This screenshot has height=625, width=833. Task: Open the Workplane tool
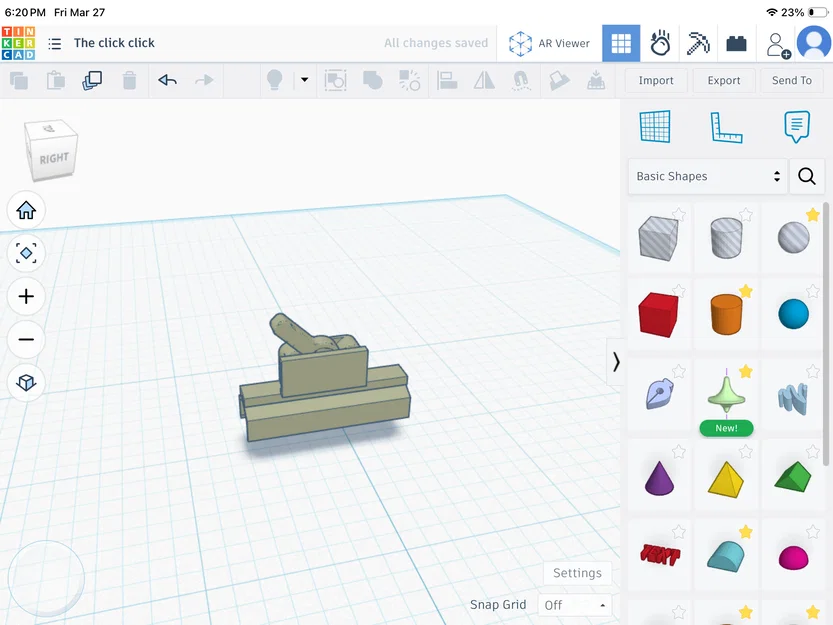point(655,126)
